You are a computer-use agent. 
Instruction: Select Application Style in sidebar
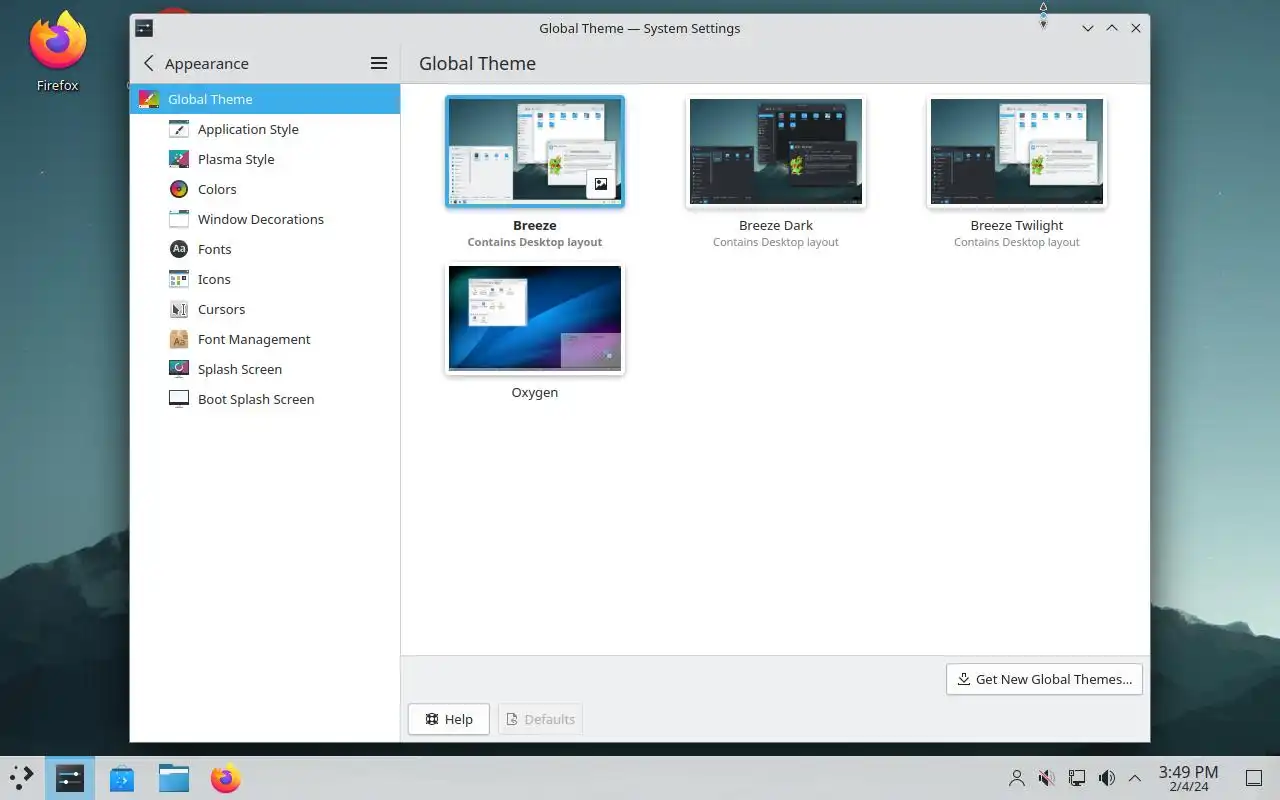[265, 129]
